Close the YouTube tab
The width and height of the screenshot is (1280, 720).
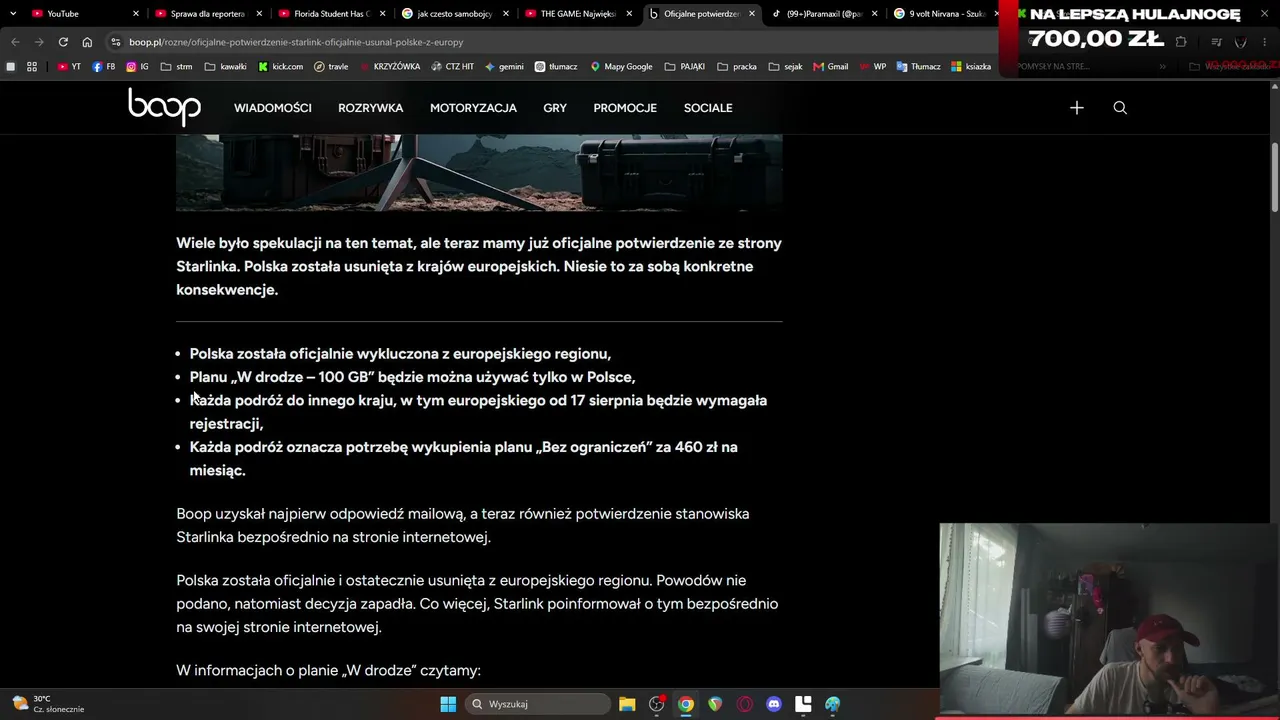coord(135,14)
